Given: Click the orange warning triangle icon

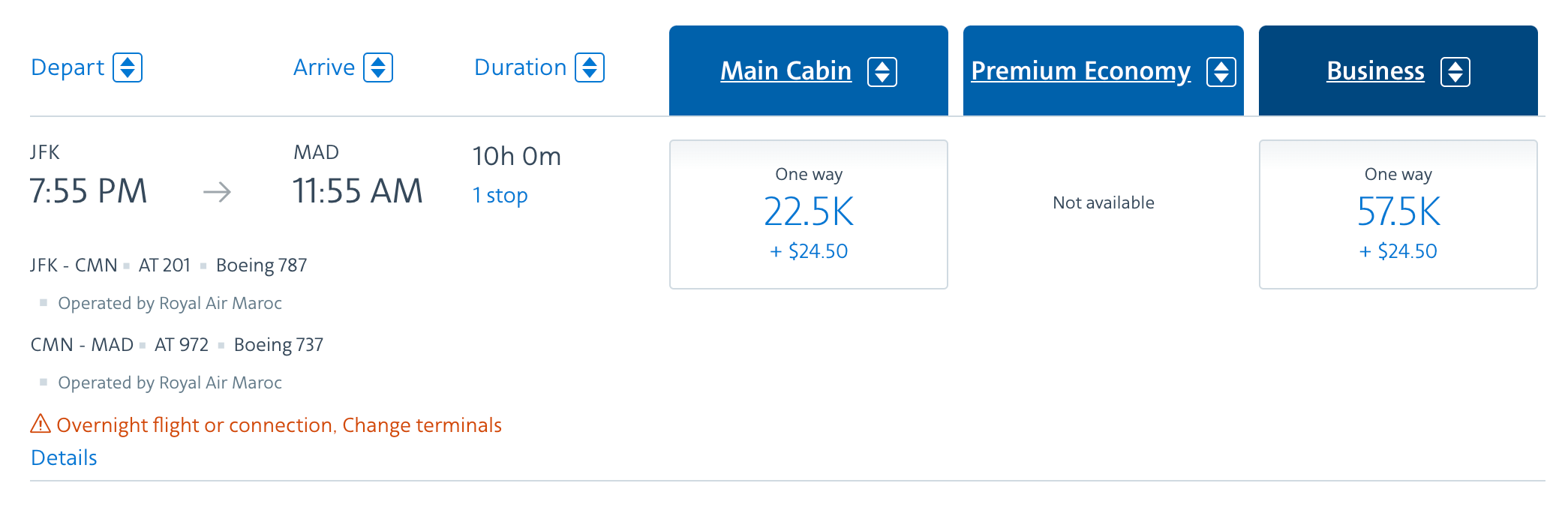Looking at the screenshot, I should pyautogui.click(x=41, y=424).
